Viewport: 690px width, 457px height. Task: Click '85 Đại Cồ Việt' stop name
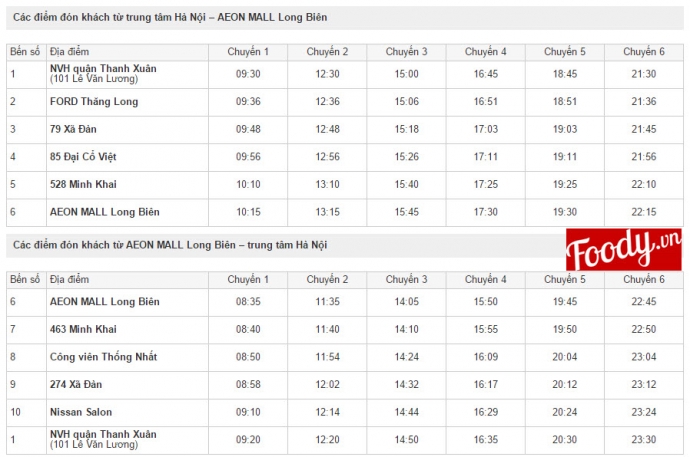(83, 157)
